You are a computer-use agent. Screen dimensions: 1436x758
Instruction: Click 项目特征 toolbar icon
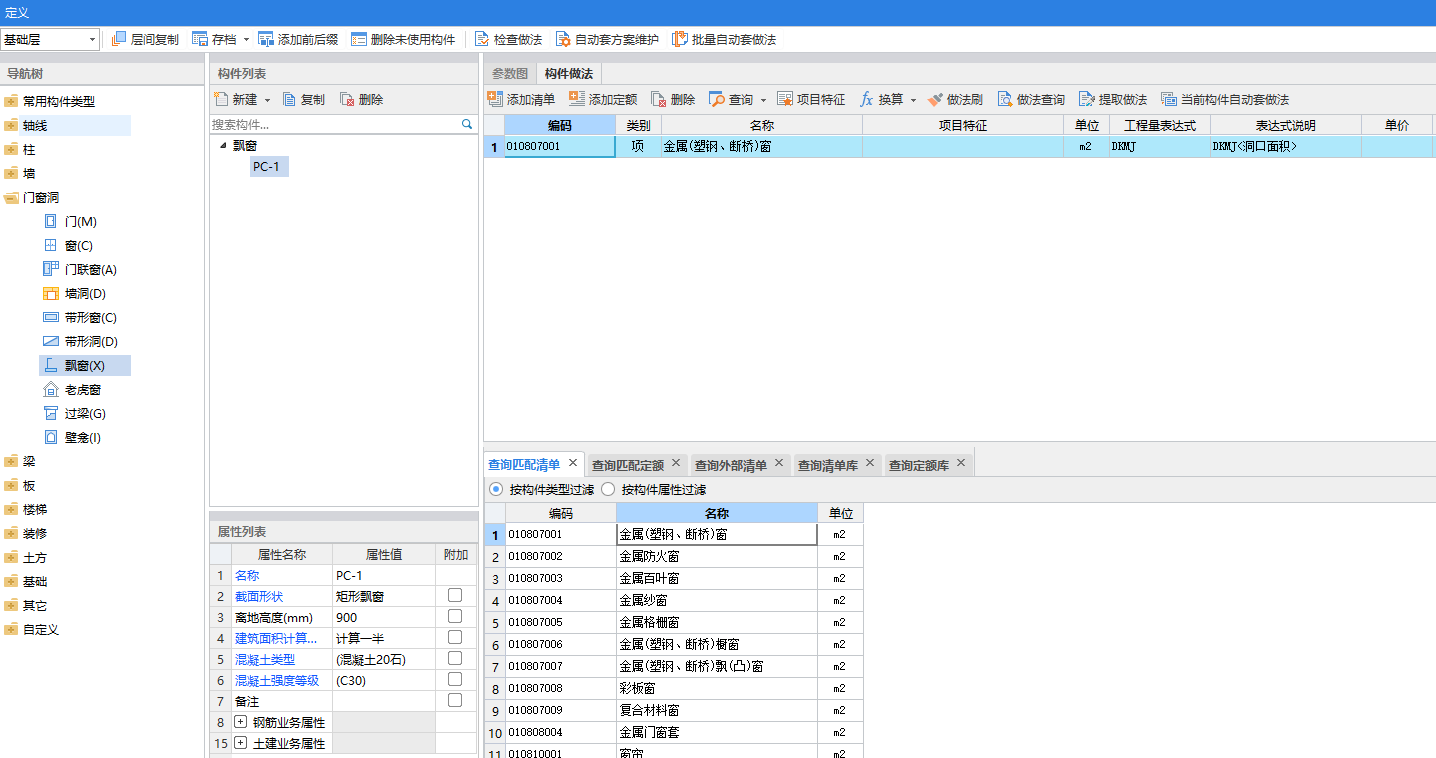[x=785, y=99]
